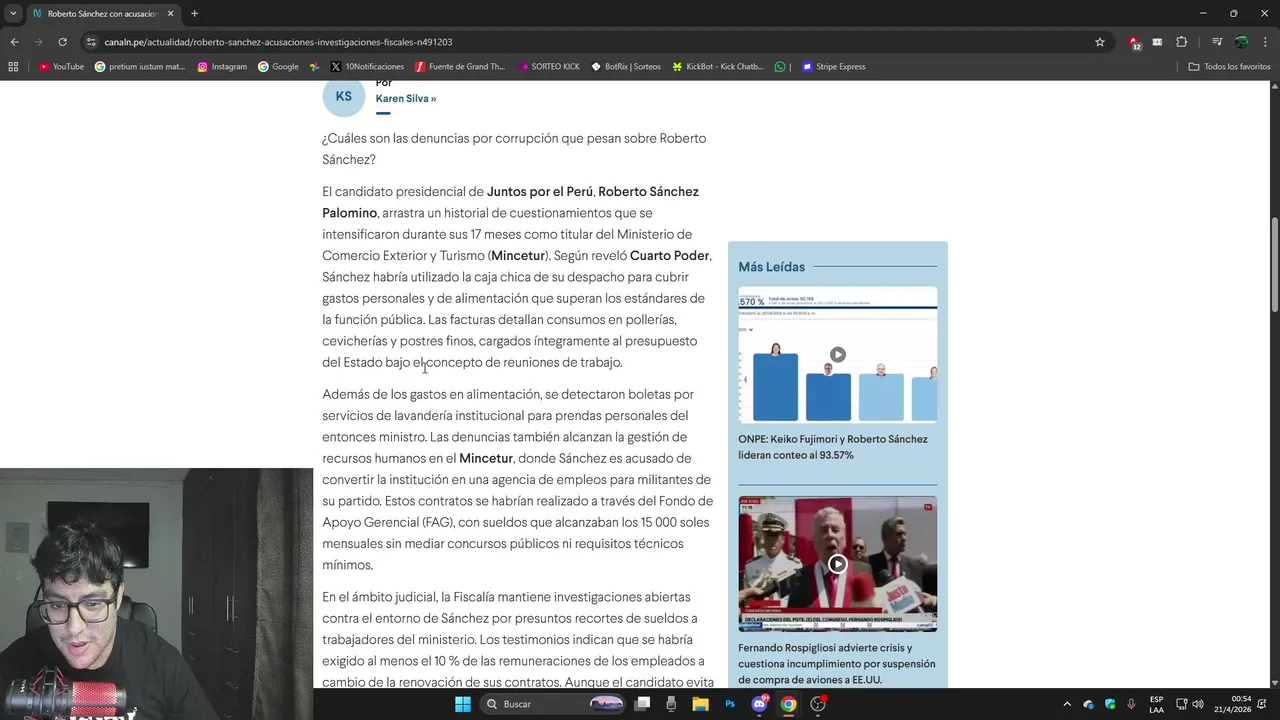The image size is (1280, 720).
Task: Show hidden system tray icons
Action: click(1066, 704)
